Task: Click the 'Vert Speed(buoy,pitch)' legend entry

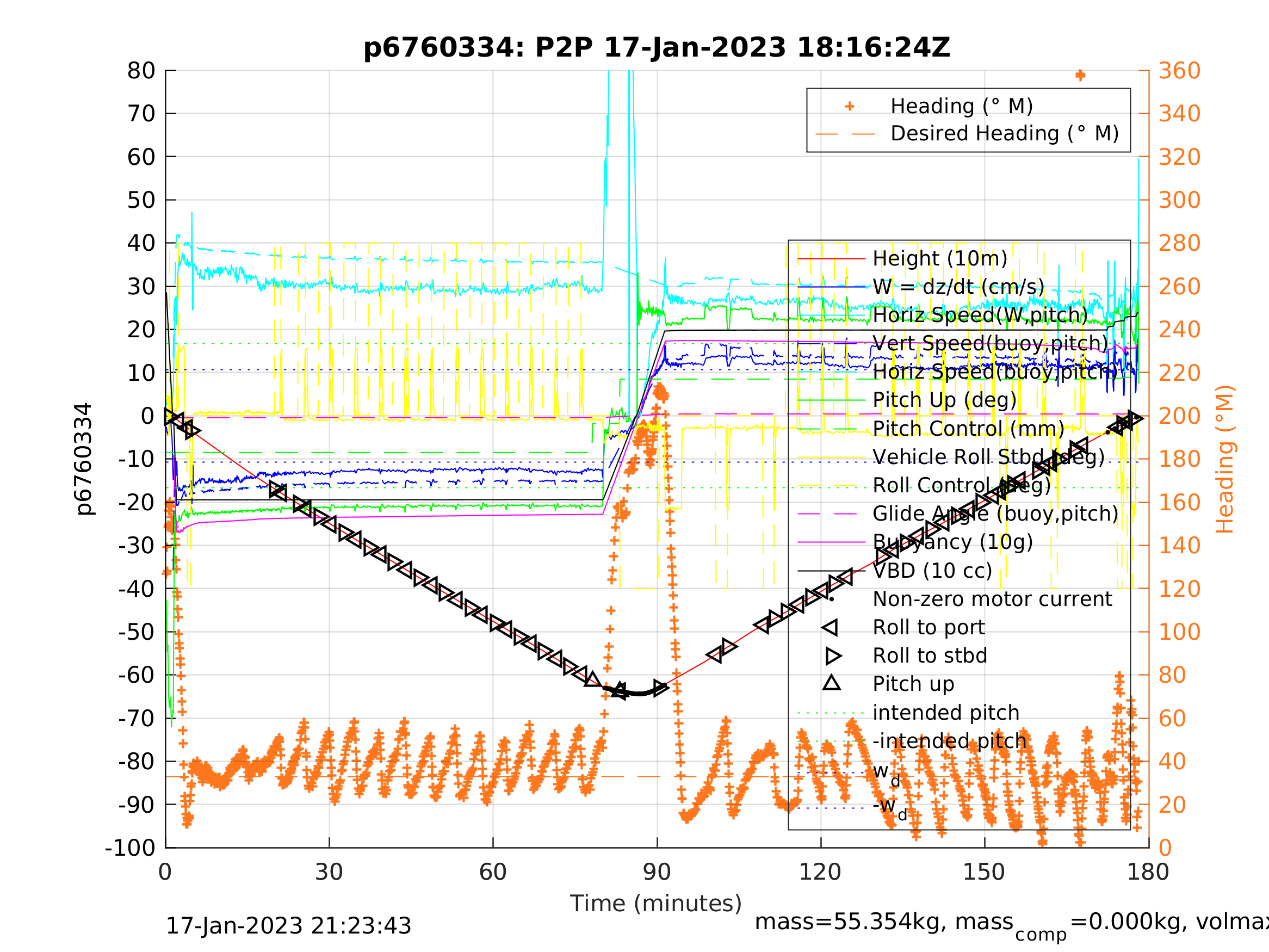Action: (x=990, y=344)
